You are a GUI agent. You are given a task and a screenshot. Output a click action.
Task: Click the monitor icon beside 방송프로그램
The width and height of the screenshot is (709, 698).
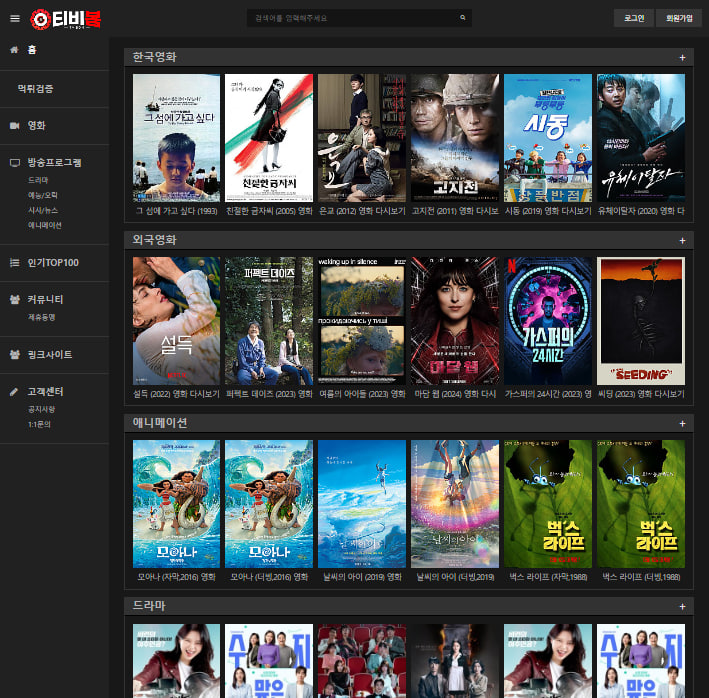(15, 163)
